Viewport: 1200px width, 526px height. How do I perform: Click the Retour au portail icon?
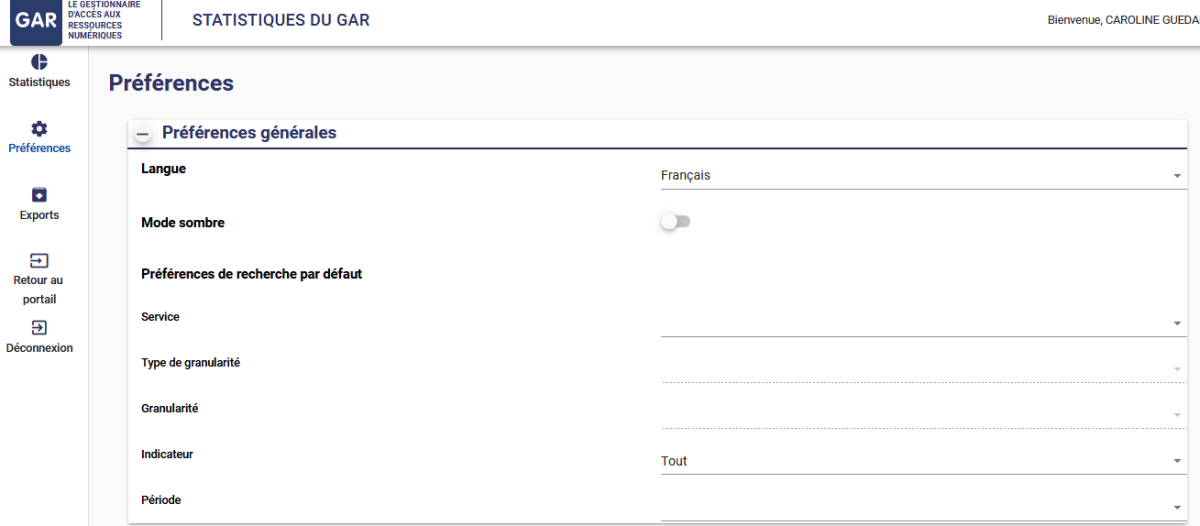[39, 261]
